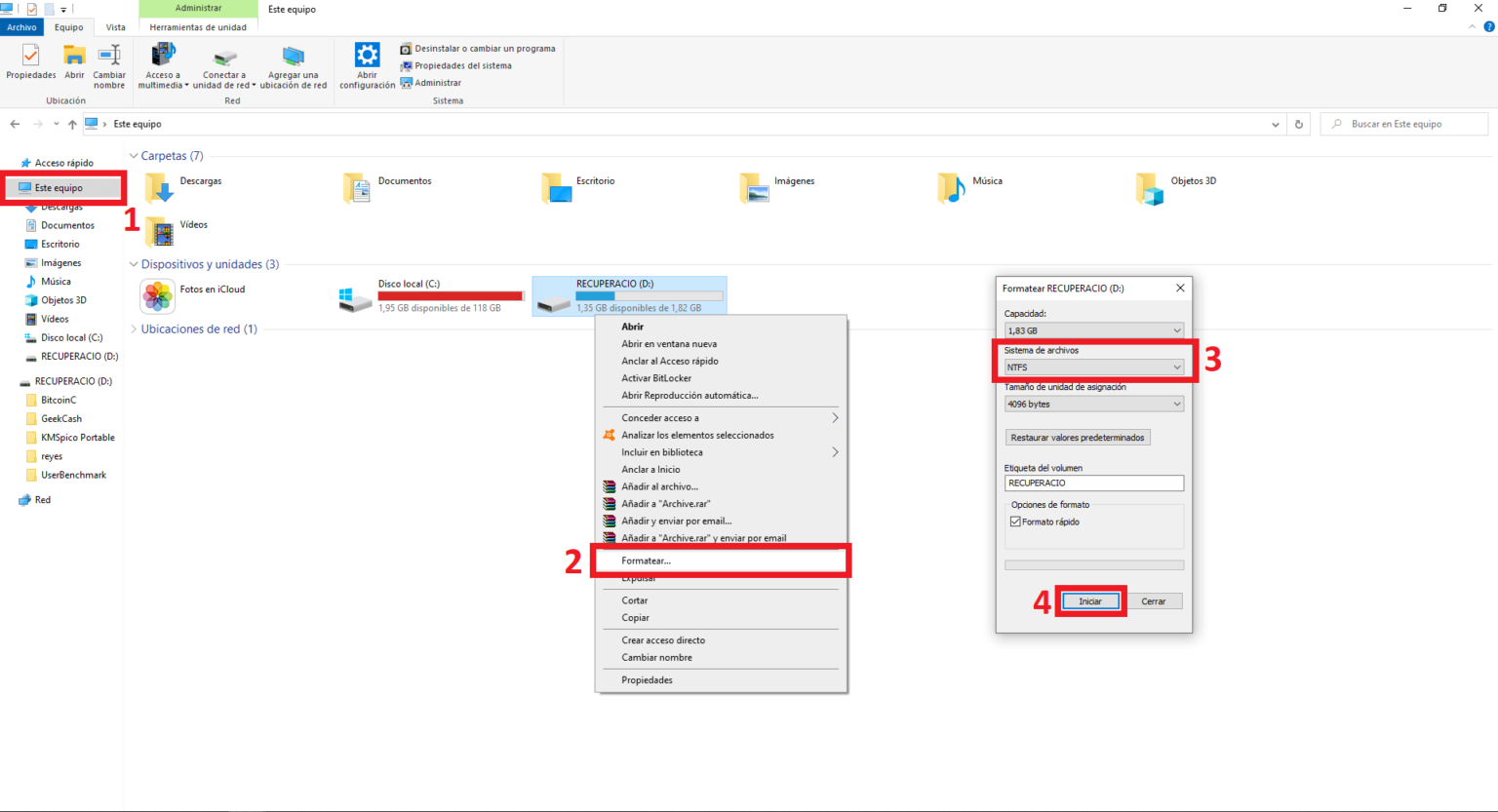Viewport: 1498px width, 812px height.
Task: Toggle the Formato rápido checkbox
Action: tap(1015, 522)
